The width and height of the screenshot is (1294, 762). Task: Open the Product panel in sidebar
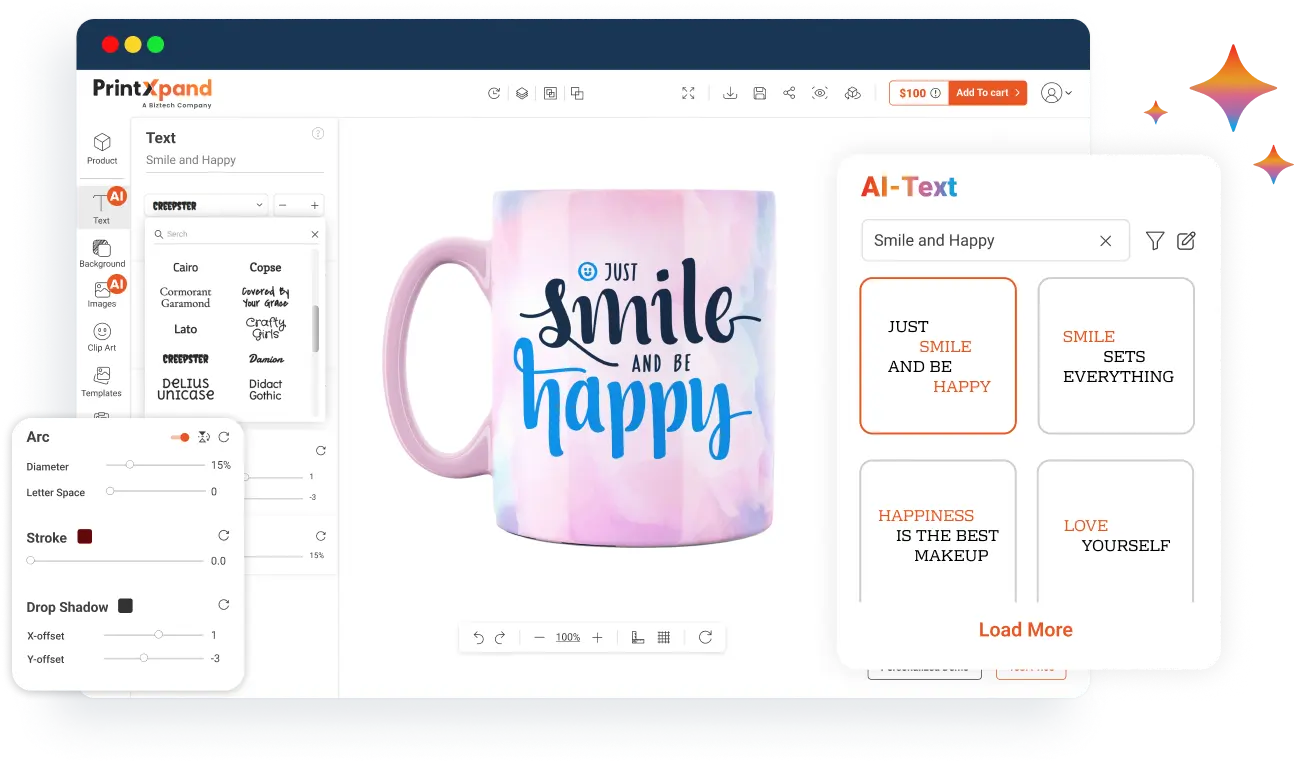pos(102,149)
